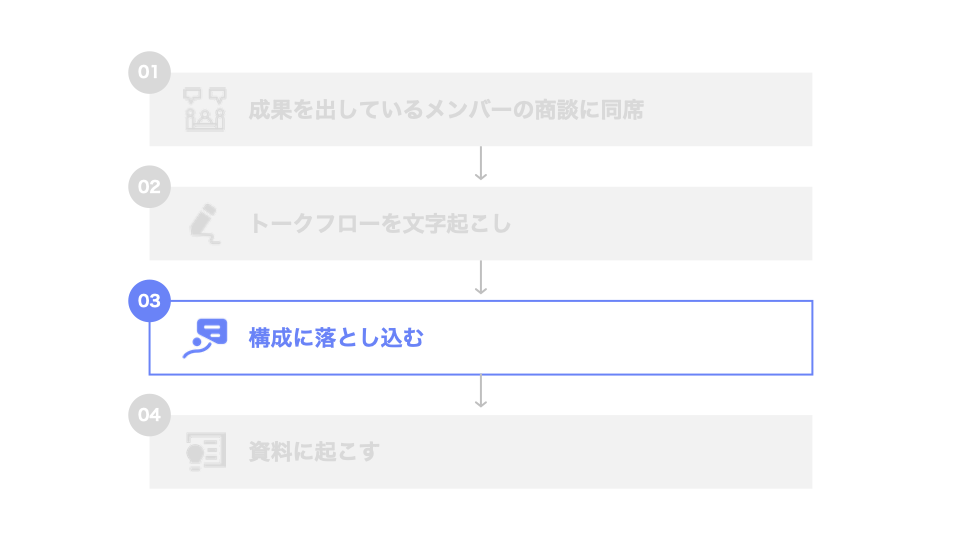The width and height of the screenshot is (960, 540).
Task: Select the arrow between steps 02 and 03
Action: [x=481, y=278]
